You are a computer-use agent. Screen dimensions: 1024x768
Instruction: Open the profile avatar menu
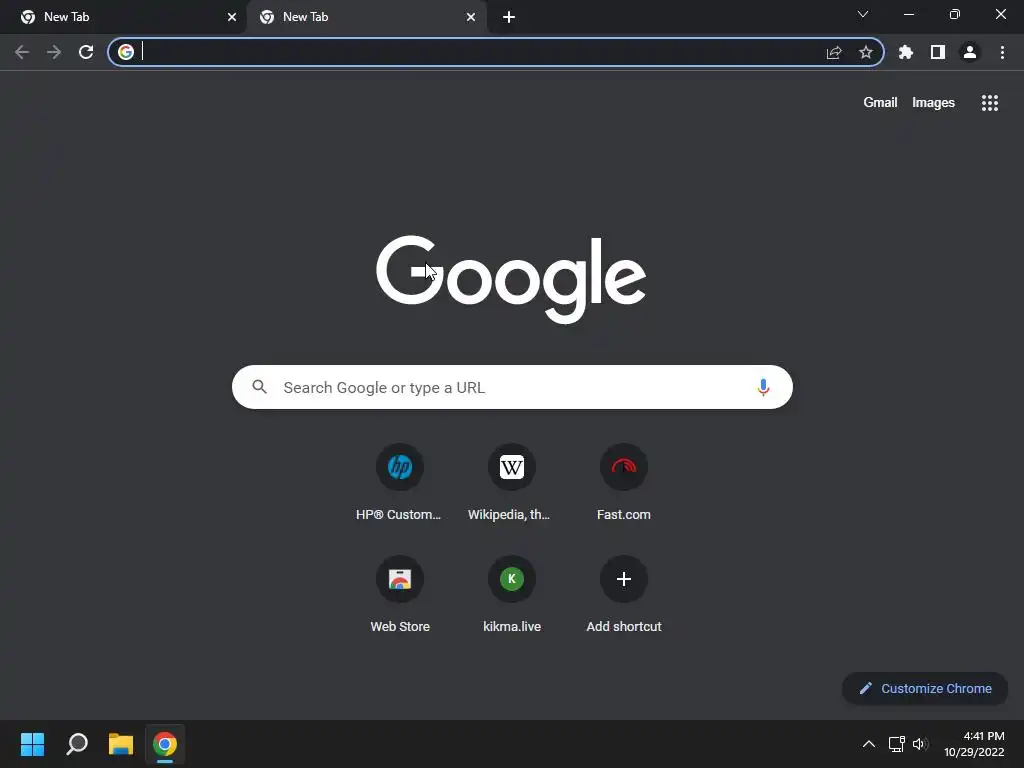(970, 52)
